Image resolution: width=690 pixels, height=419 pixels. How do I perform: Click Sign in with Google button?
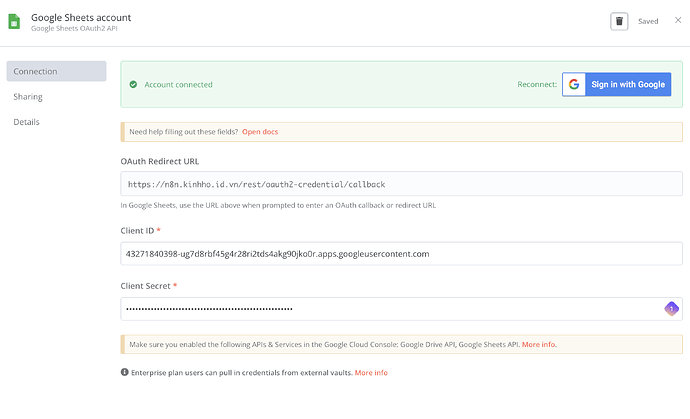click(617, 84)
